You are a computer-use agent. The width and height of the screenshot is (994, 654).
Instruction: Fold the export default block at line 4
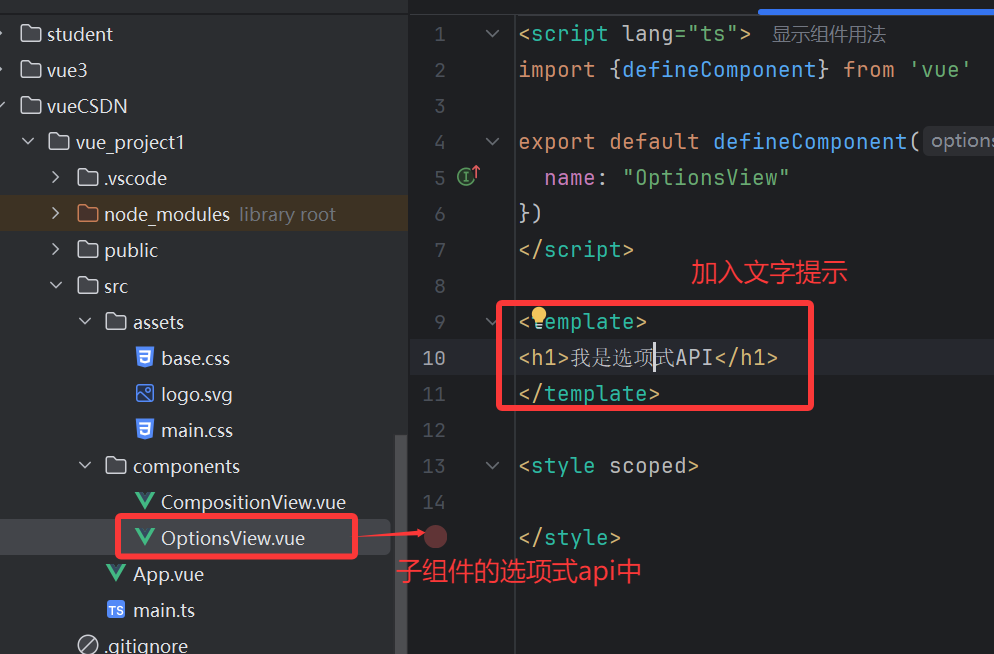(x=492, y=141)
